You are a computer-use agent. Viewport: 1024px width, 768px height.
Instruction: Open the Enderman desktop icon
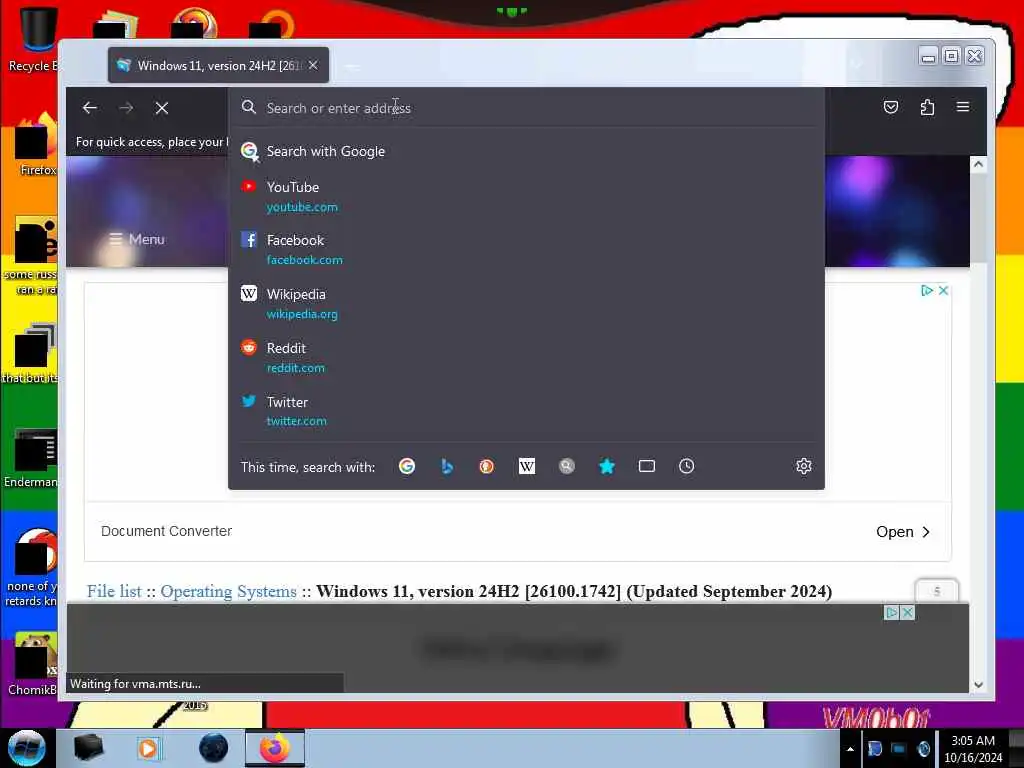pos(31,458)
